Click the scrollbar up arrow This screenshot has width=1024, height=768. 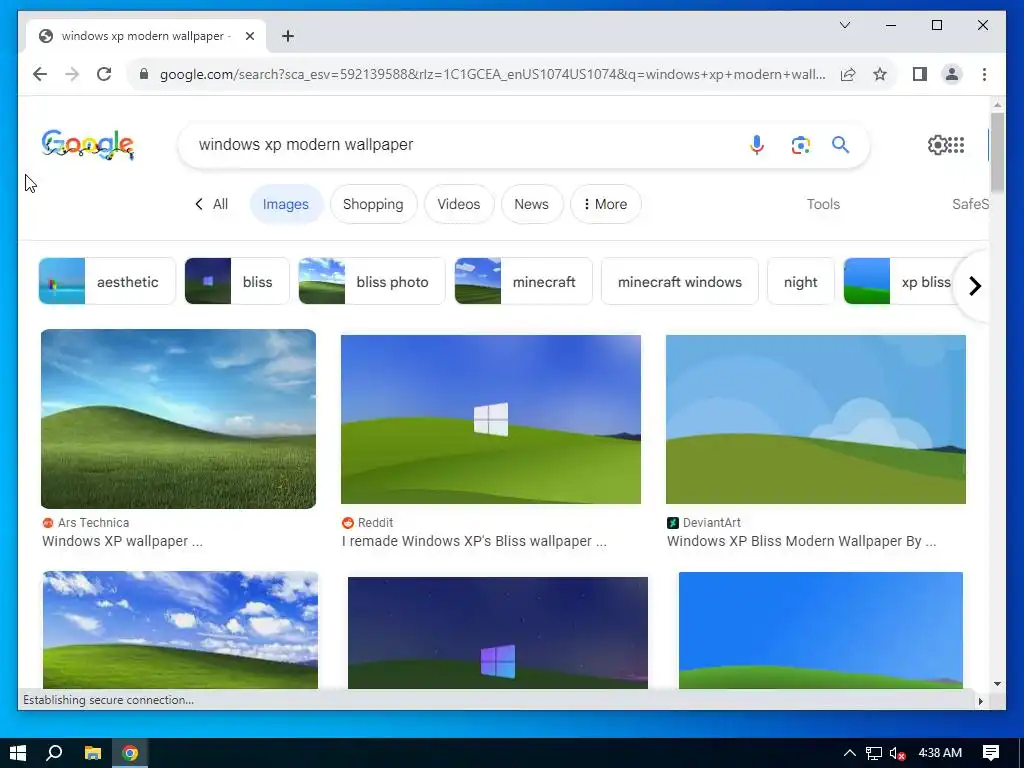(997, 104)
